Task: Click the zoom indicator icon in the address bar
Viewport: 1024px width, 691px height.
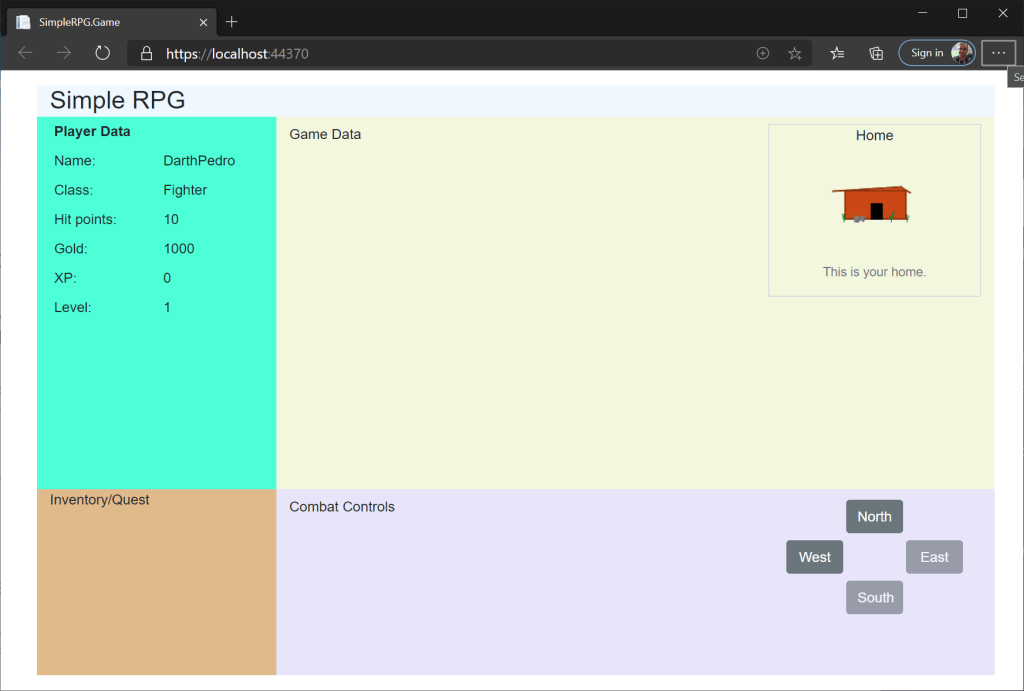Action: (763, 53)
